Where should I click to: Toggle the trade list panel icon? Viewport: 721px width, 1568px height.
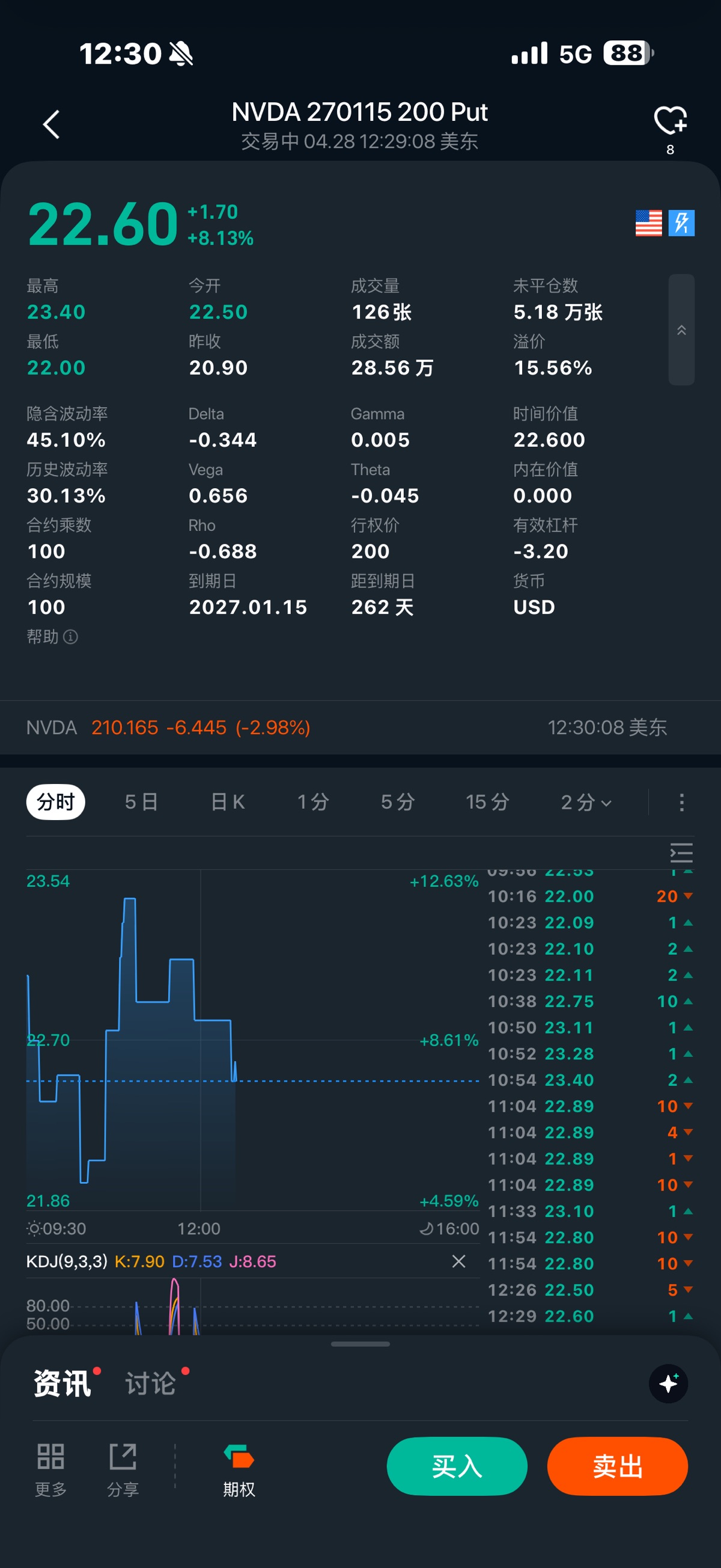[x=681, y=853]
